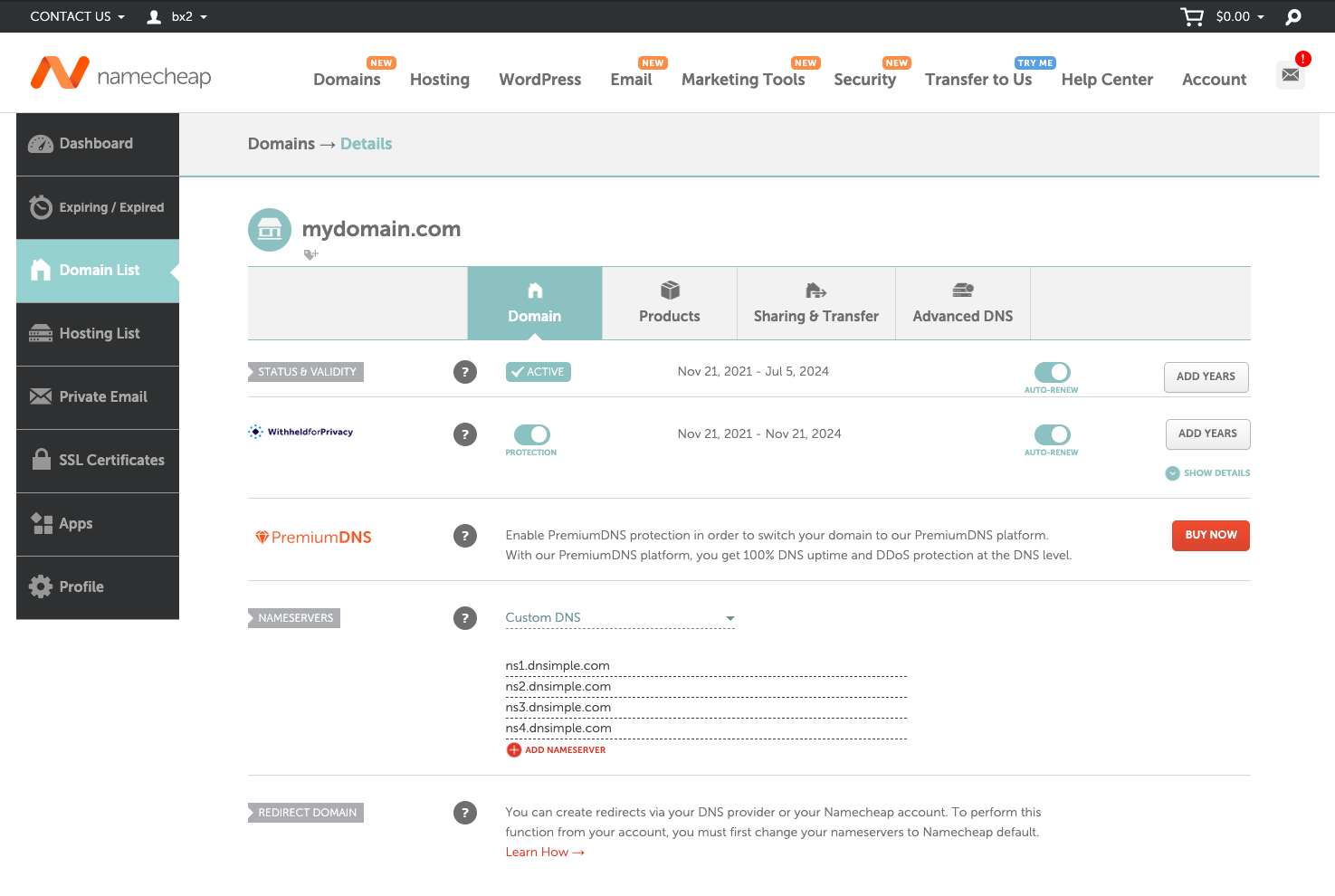Screen dimensions: 1335x896
Task: Toggle auto-renew for the domain
Action: click(x=1051, y=371)
